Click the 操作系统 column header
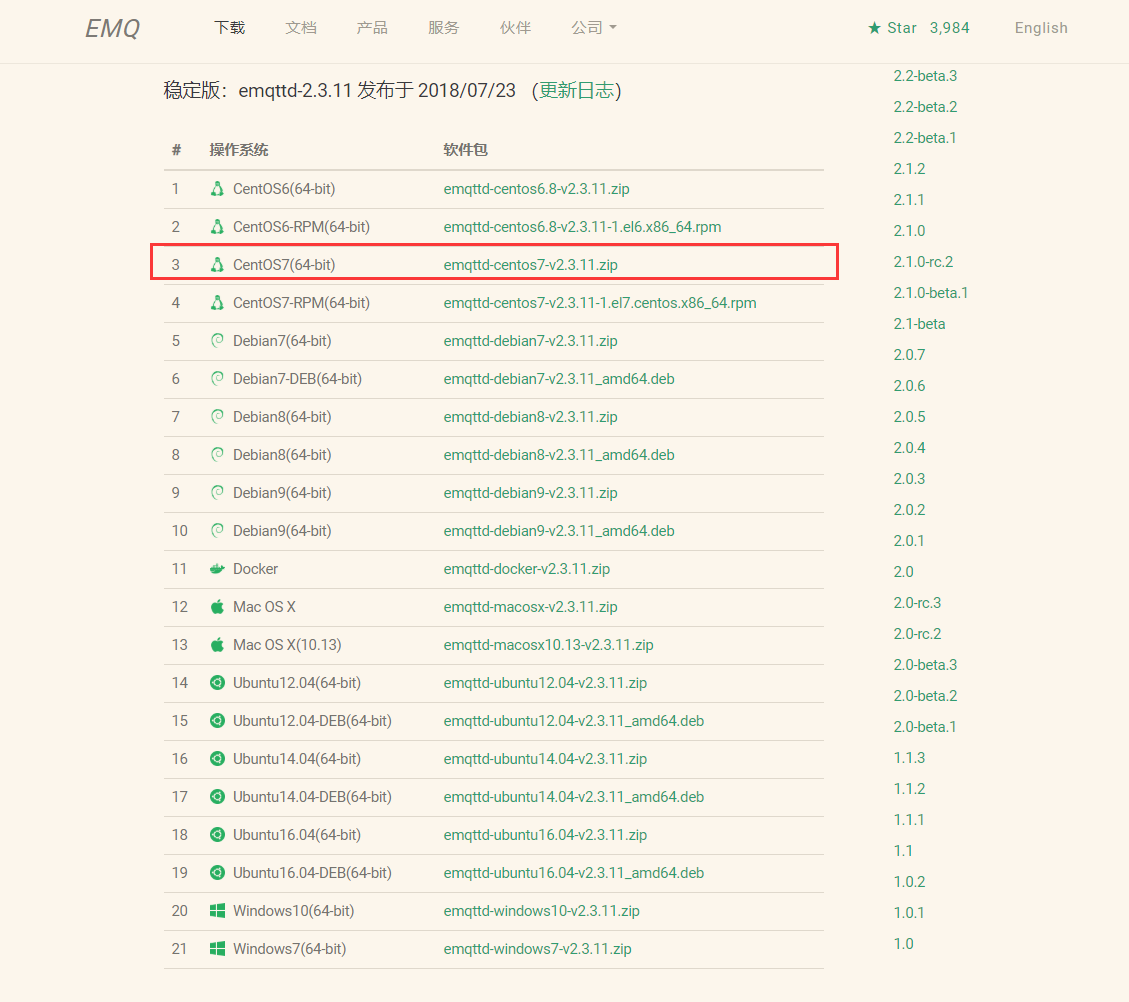This screenshot has height=1002, width=1129. pos(239,150)
